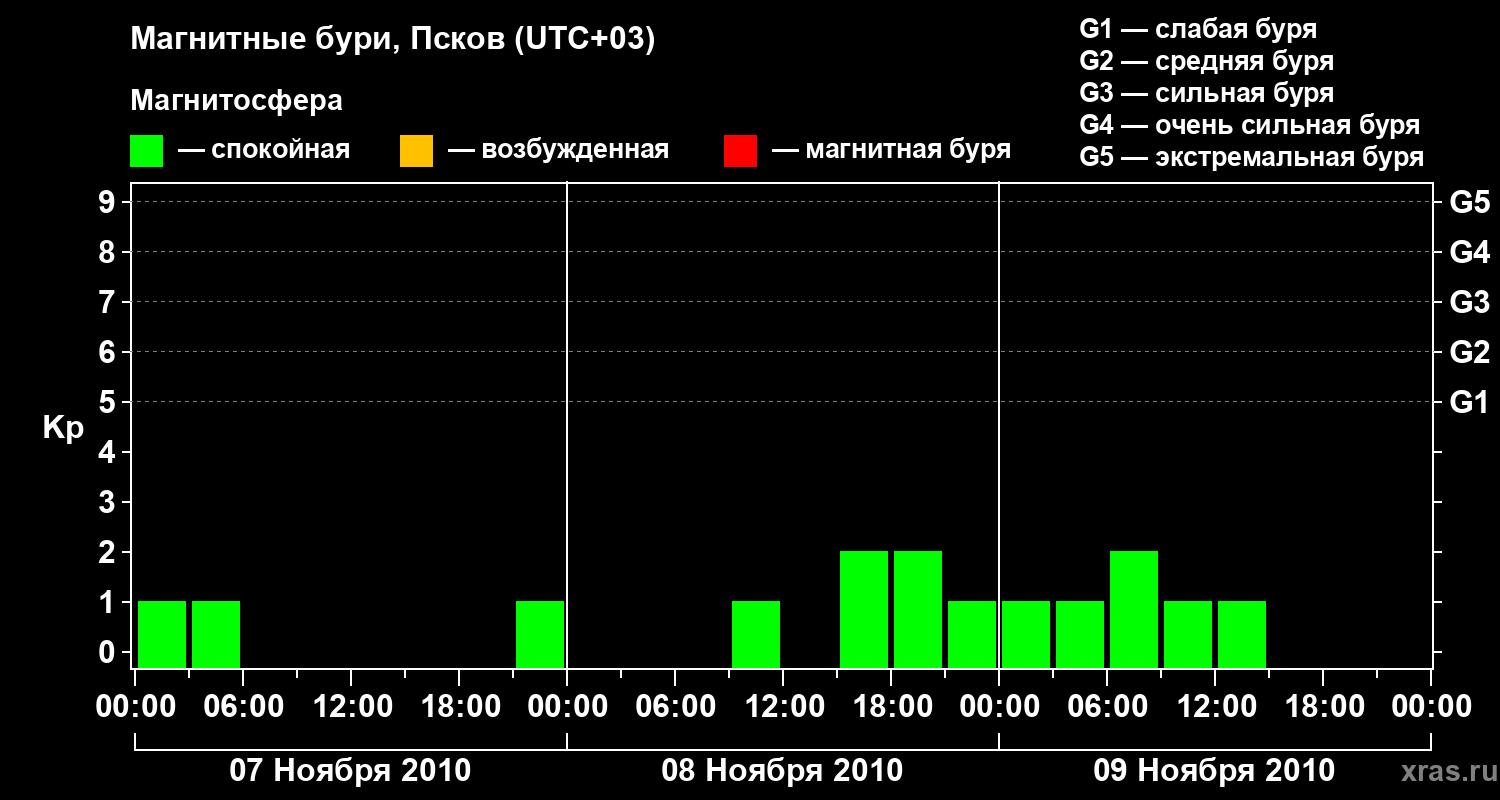Click the 18:00 time label under 08 November
Screen dimensions: 1500x800
coord(891,706)
